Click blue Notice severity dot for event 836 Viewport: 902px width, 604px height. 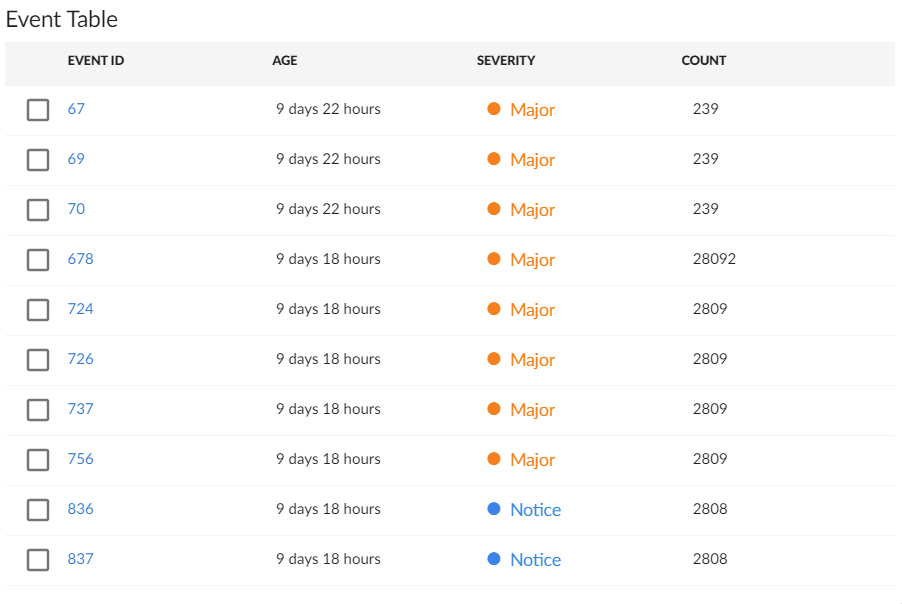[x=494, y=509]
